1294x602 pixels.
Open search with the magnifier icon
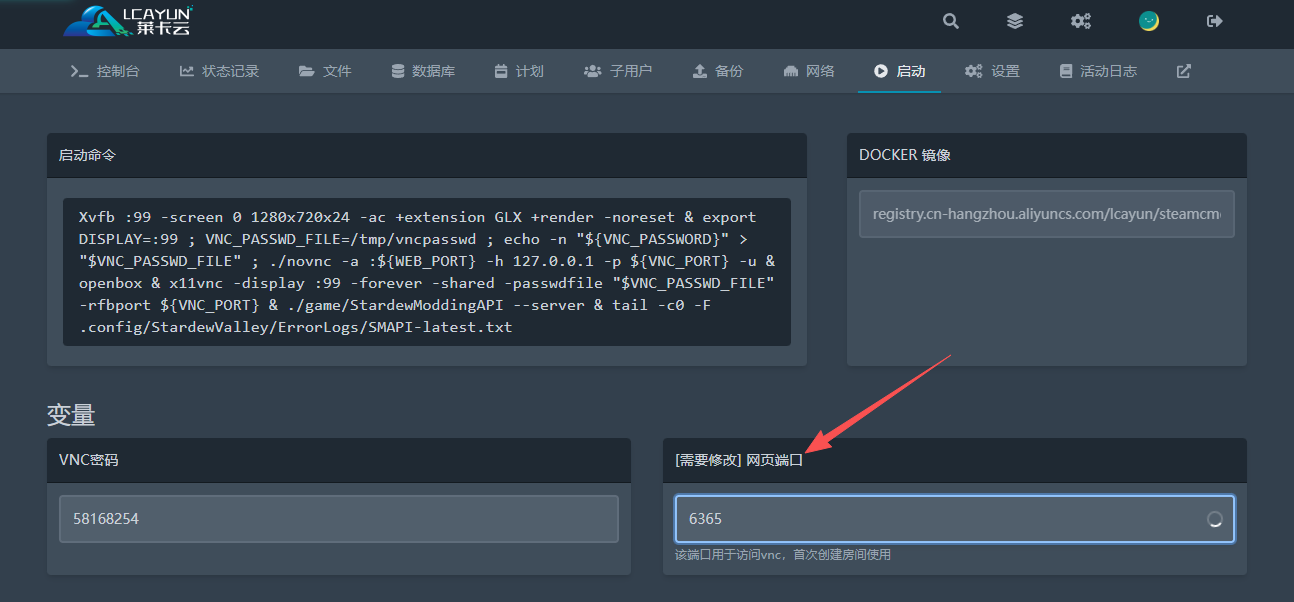pyautogui.click(x=951, y=21)
